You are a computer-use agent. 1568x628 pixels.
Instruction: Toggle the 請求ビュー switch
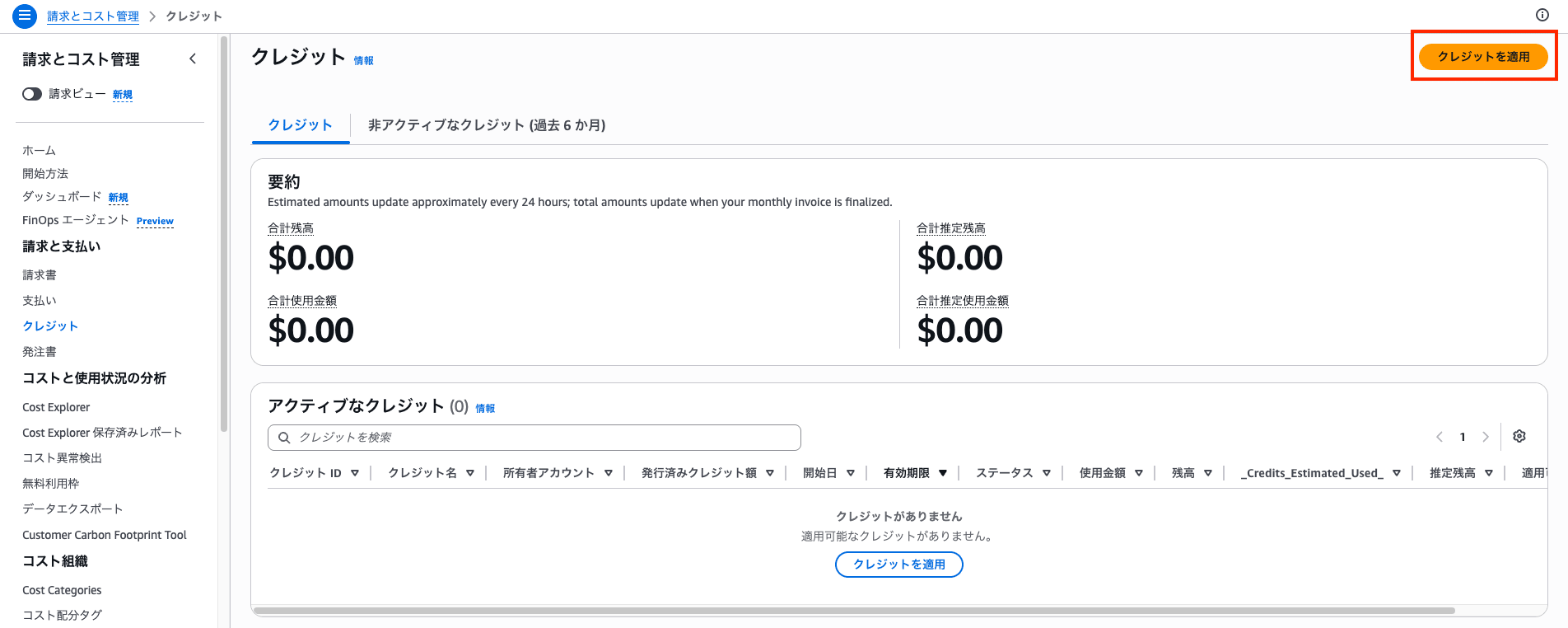(x=32, y=94)
